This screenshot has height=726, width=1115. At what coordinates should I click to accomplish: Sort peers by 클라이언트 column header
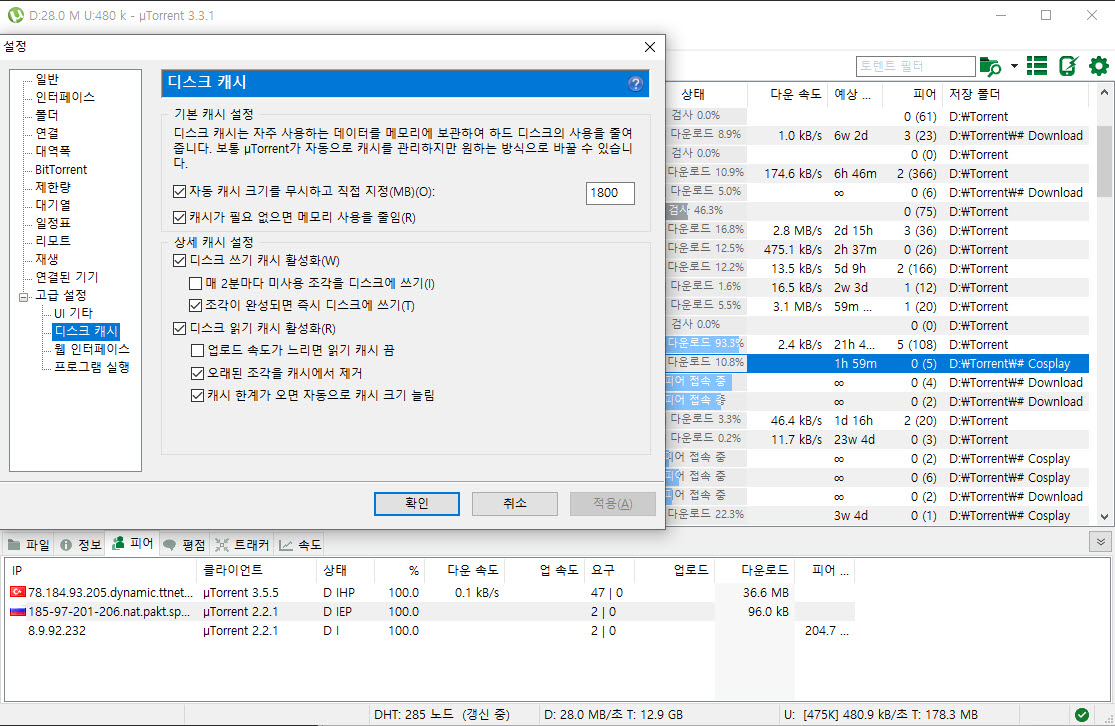point(256,570)
